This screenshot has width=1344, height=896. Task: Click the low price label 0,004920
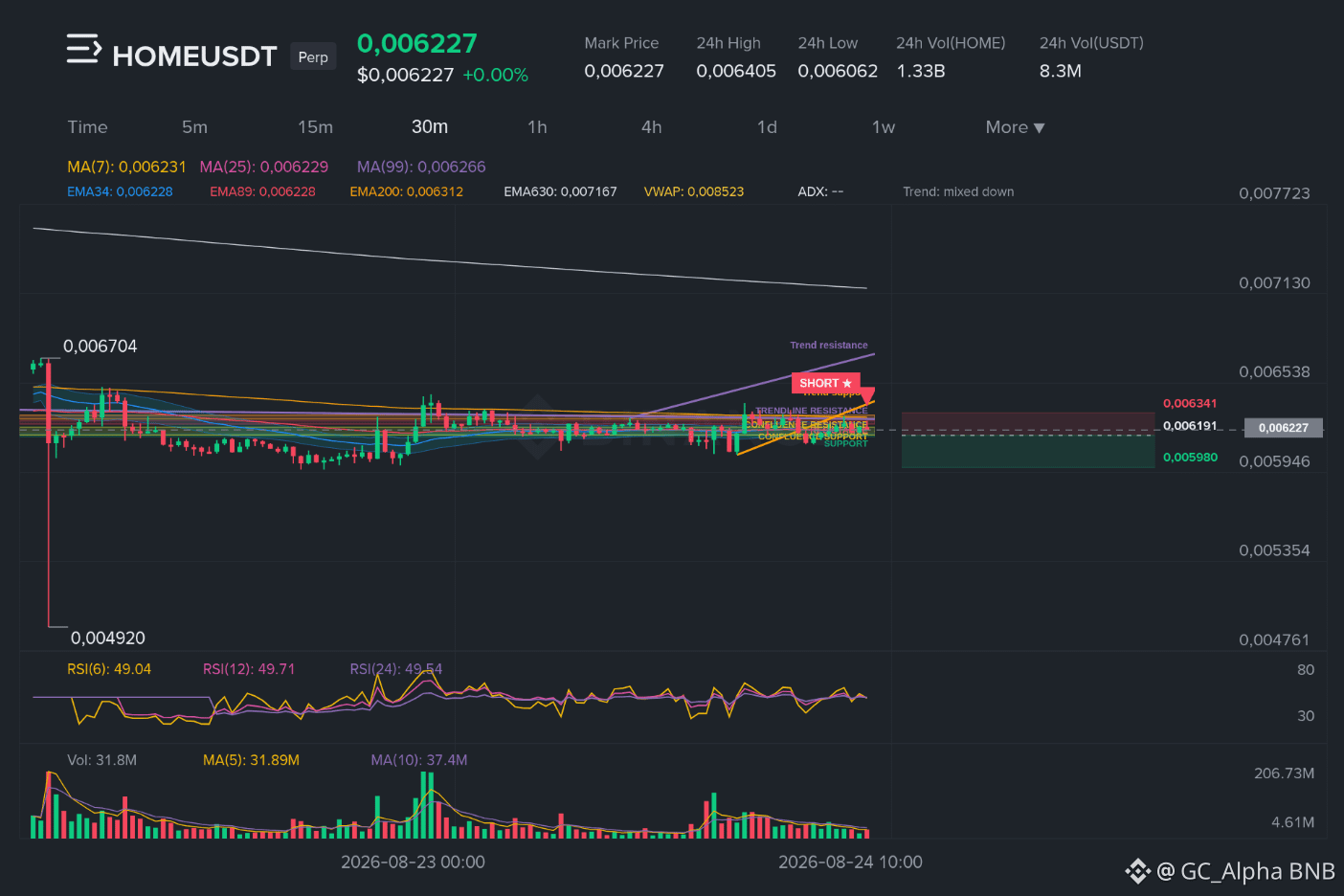pos(107,638)
